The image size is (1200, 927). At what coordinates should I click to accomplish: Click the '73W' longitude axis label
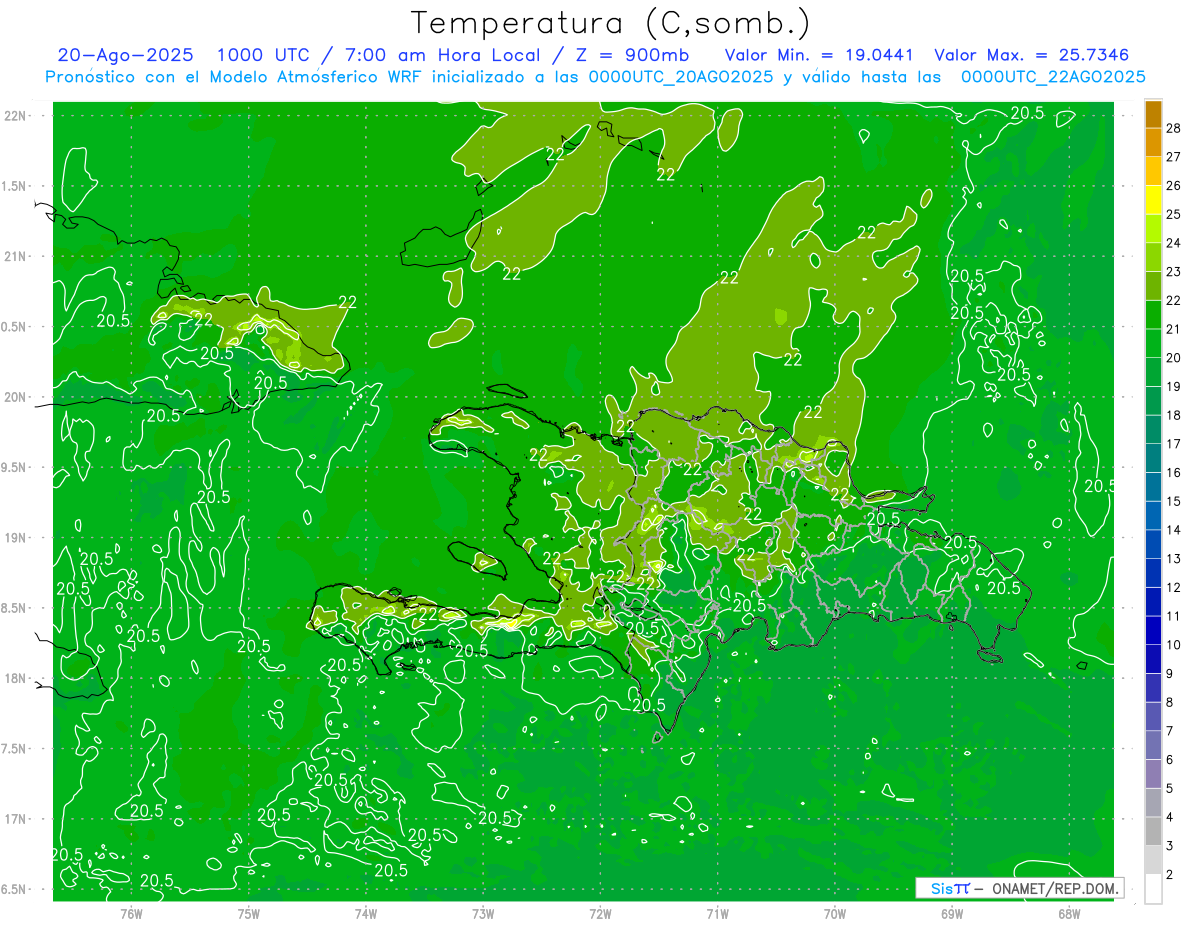[483, 913]
